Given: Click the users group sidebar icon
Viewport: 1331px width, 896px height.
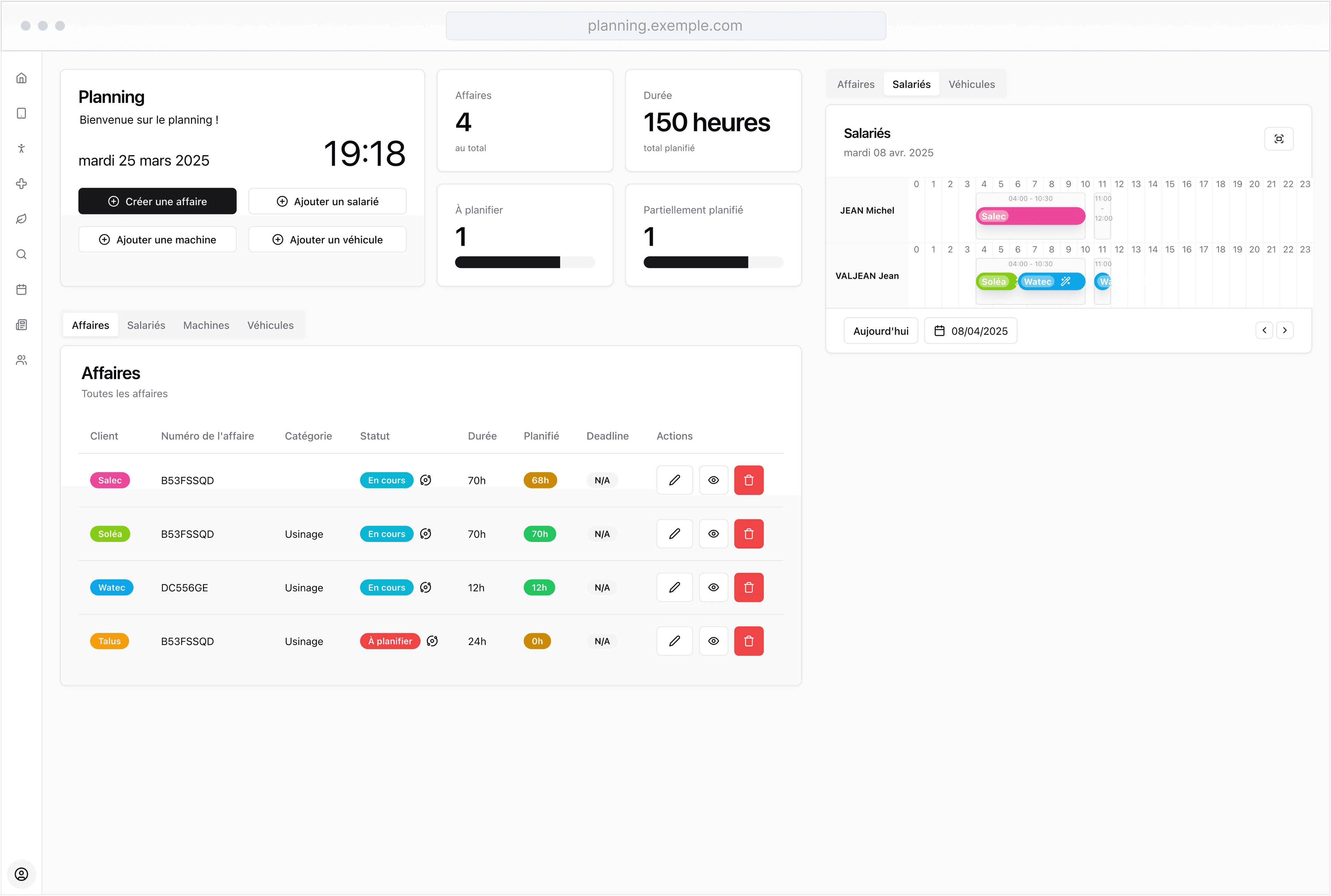Looking at the screenshot, I should pyautogui.click(x=21, y=360).
